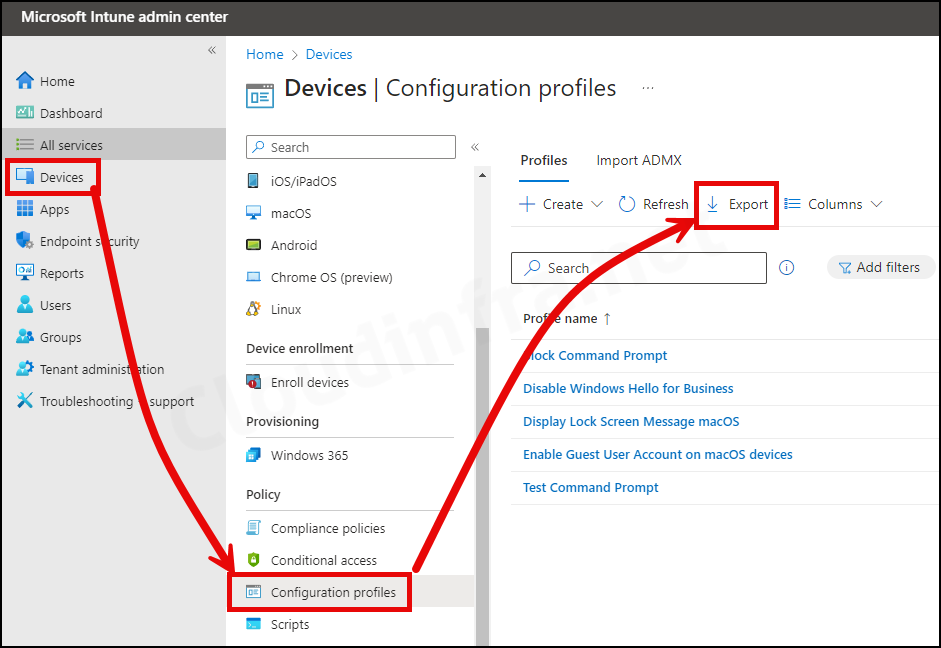The height and width of the screenshot is (648, 941).
Task: Open Dashboard chart icon in sidebar
Action: [25, 112]
